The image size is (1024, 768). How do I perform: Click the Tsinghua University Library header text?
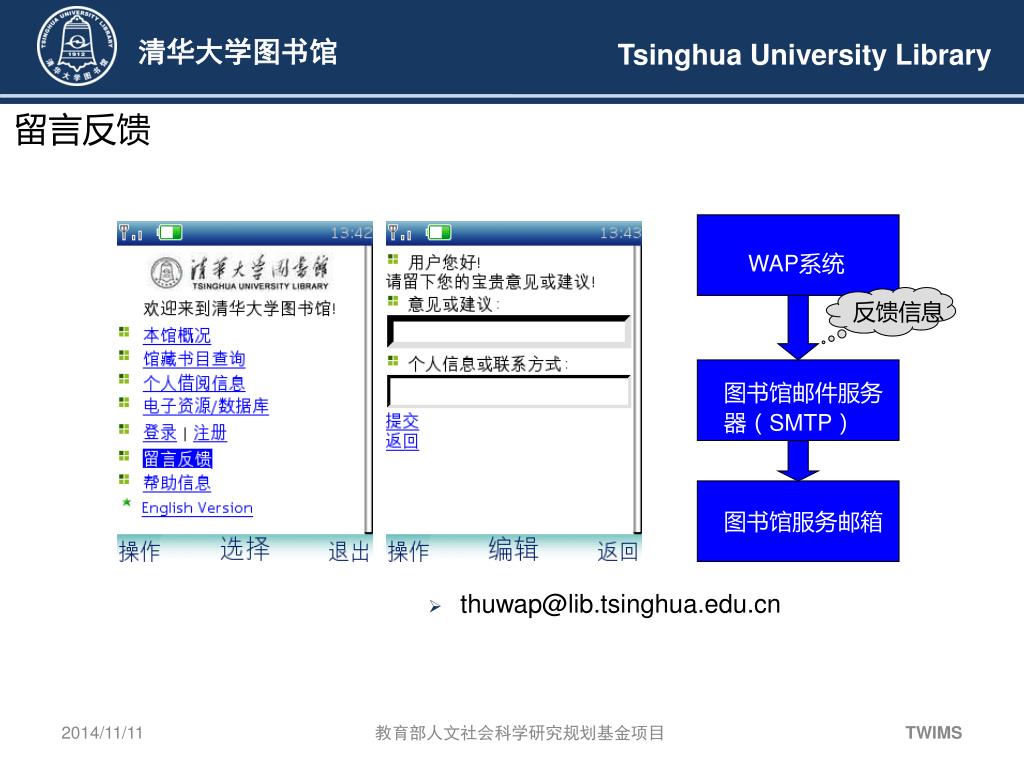coord(805,55)
